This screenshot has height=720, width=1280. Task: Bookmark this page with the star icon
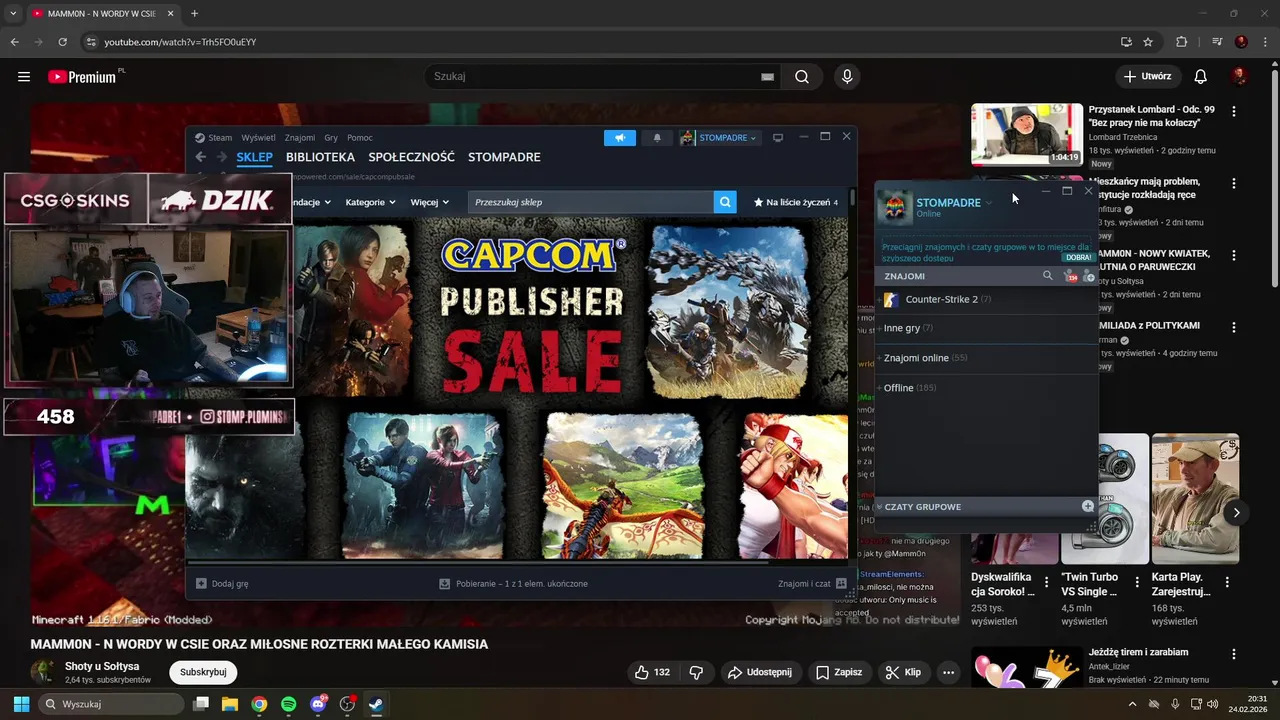1148,42
